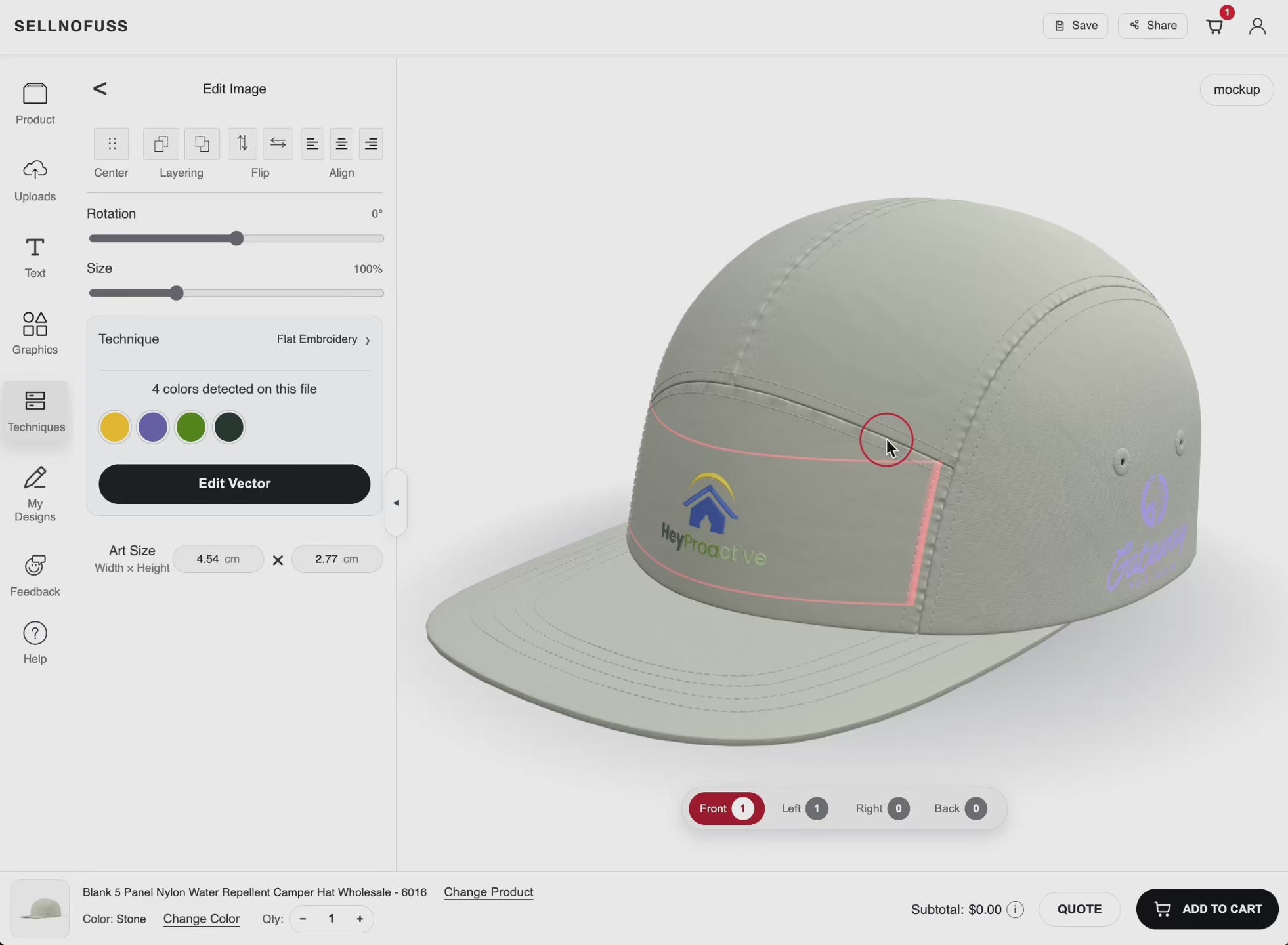Click the SELLNOFUSS logo
1288x945 pixels.
click(x=71, y=26)
